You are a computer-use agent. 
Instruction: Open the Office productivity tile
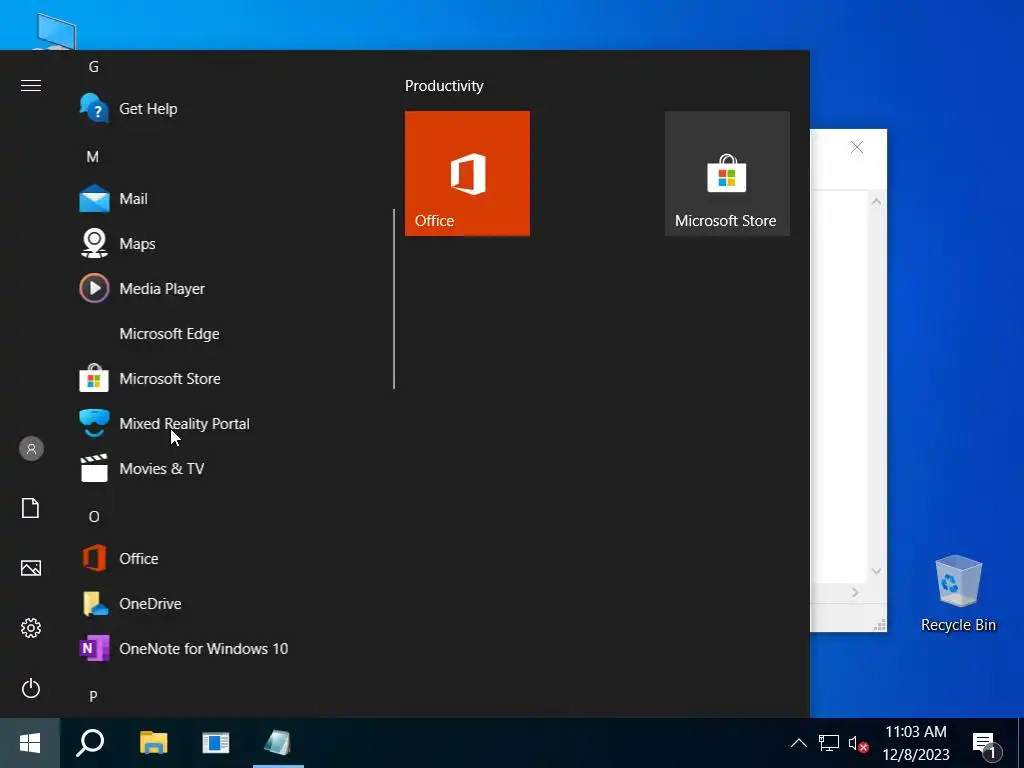467,173
